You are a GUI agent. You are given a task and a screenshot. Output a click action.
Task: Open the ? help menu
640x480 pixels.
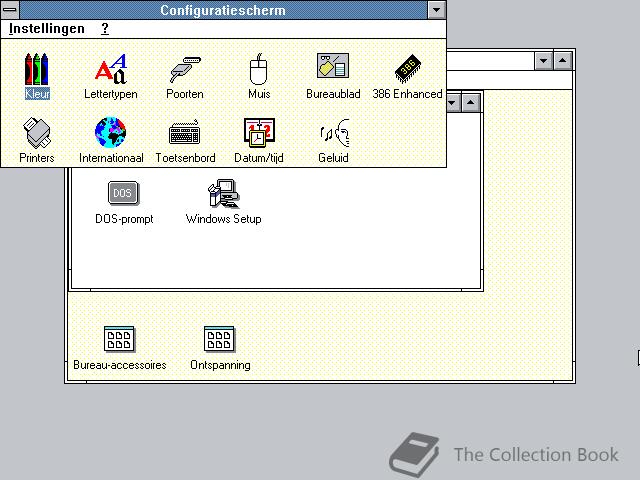coord(105,29)
